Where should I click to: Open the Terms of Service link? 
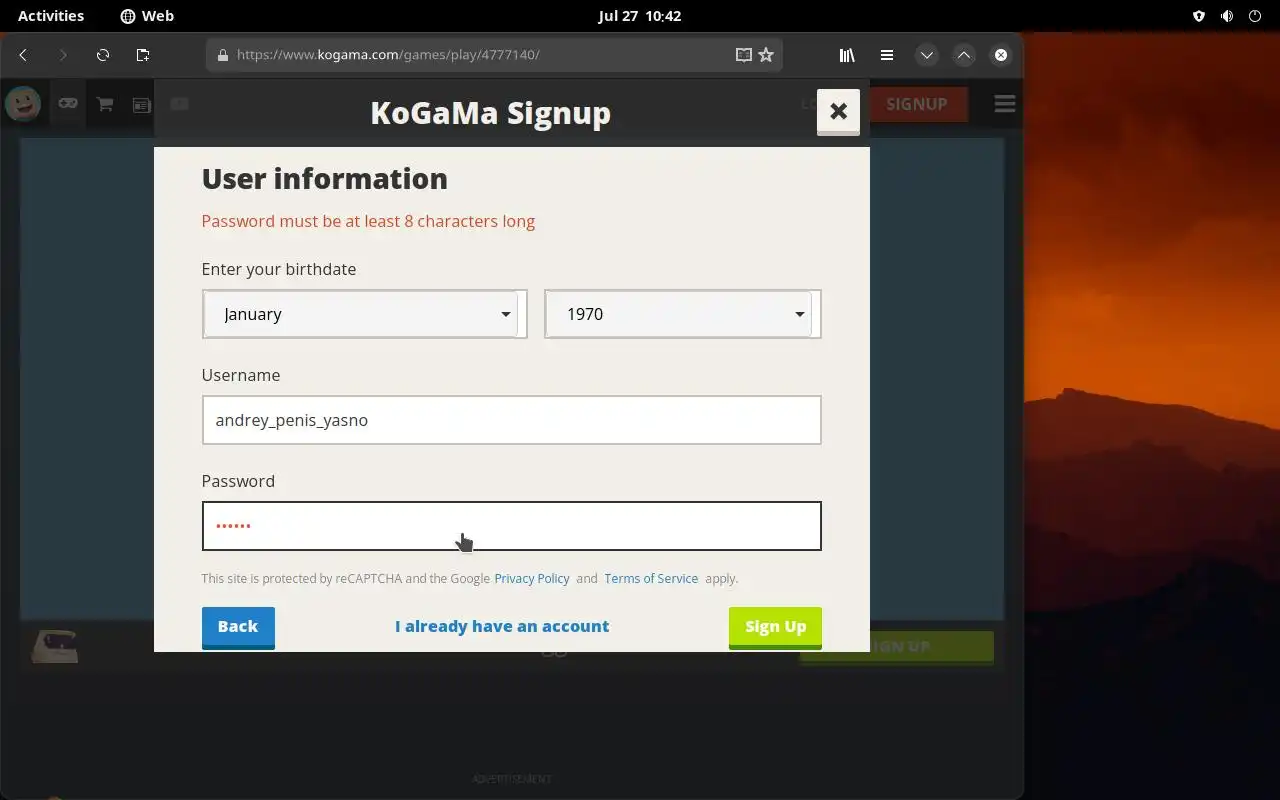click(x=651, y=578)
